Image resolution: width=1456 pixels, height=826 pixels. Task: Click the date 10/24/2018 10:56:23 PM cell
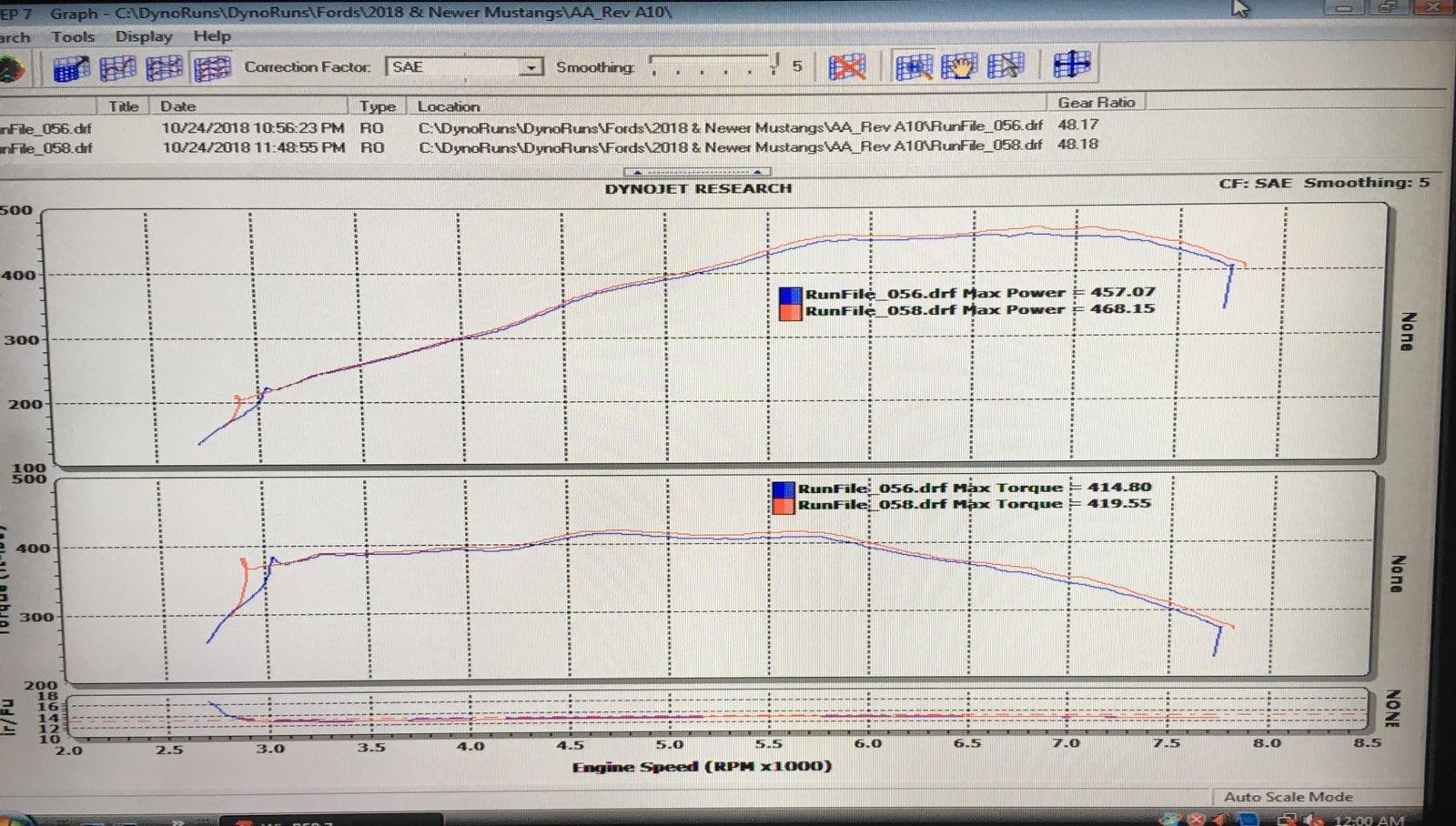click(253, 127)
